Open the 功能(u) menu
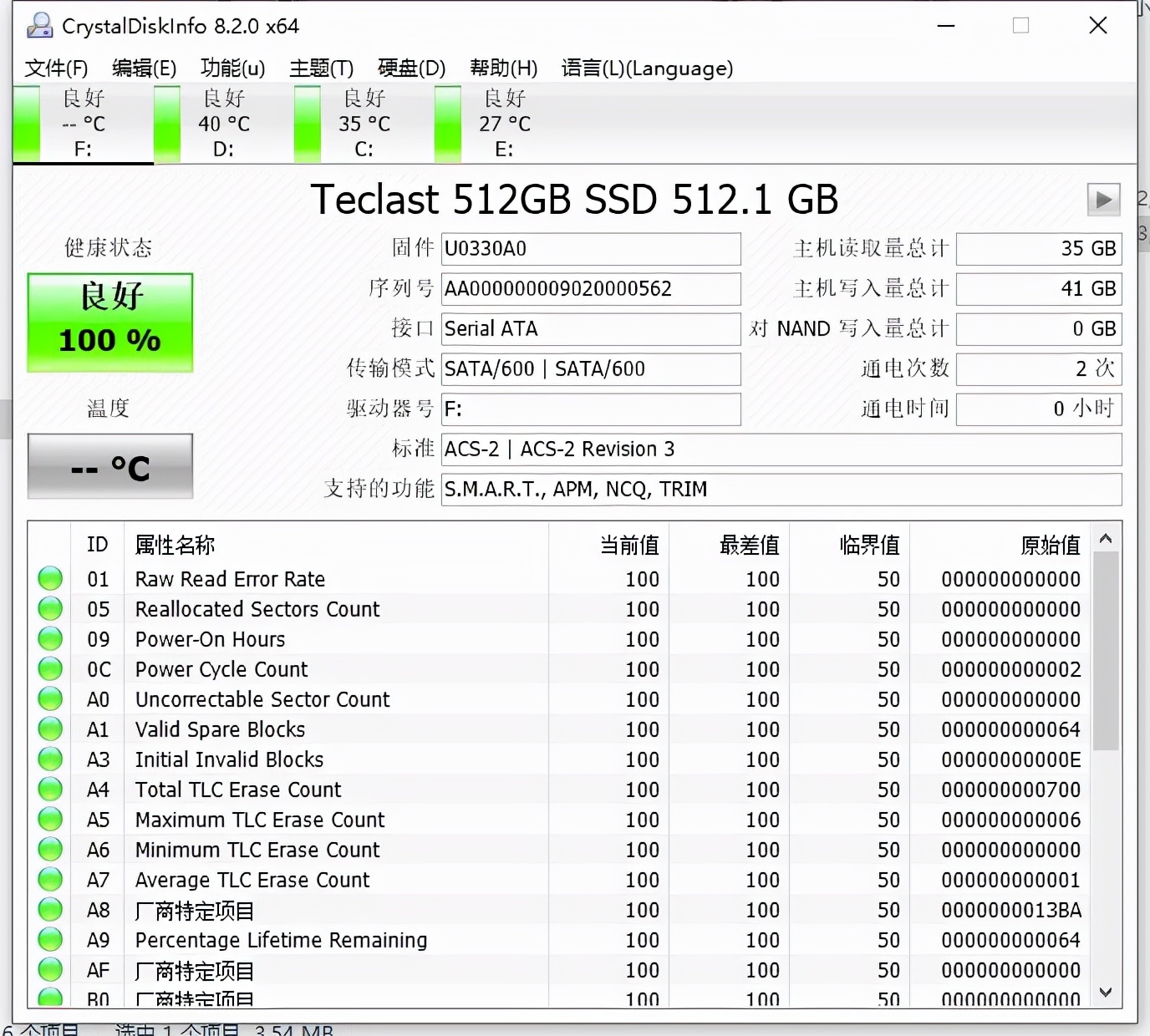The height and width of the screenshot is (1036, 1150). [232, 69]
